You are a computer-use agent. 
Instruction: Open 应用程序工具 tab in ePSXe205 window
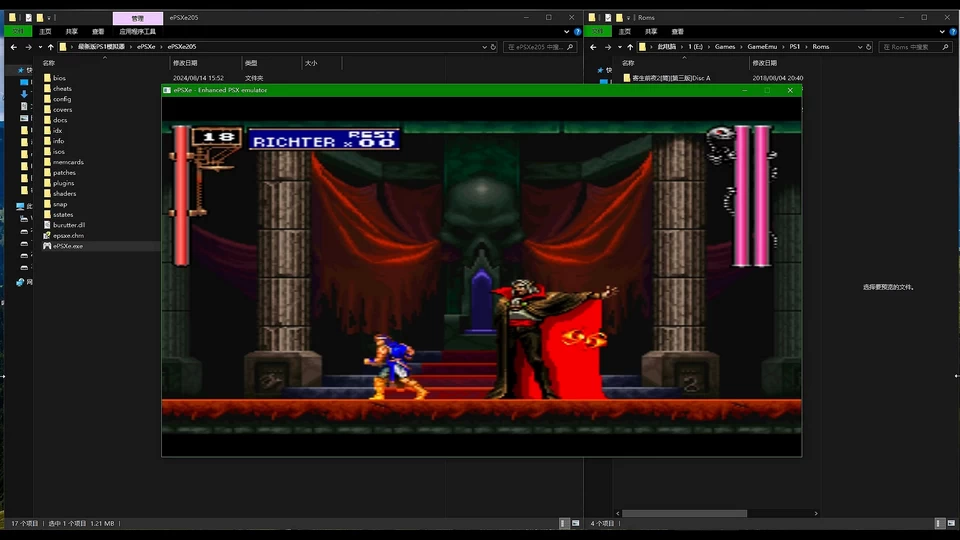click(x=137, y=32)
